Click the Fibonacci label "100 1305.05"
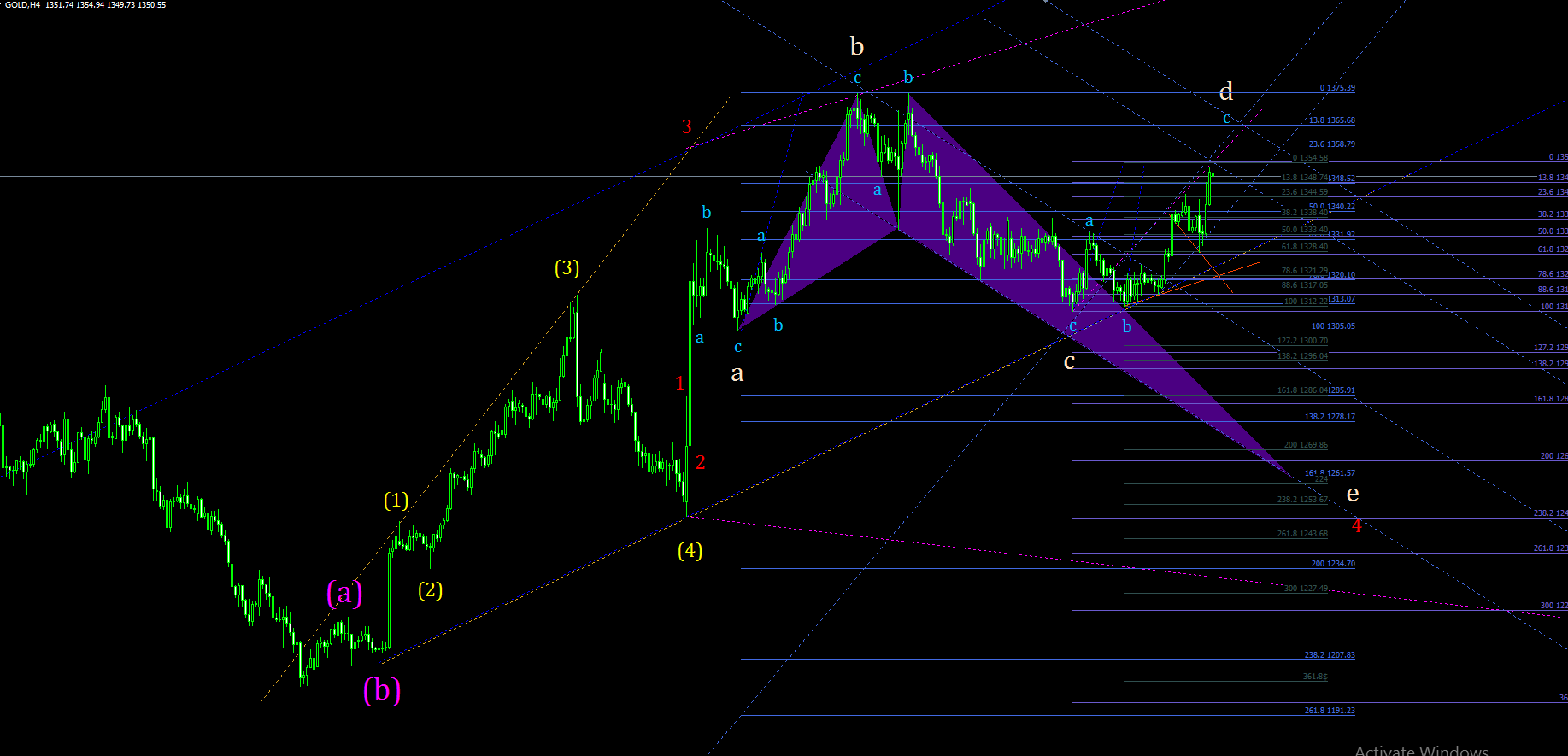This screenshot has width=1568, height=756. pos(1333,326)
